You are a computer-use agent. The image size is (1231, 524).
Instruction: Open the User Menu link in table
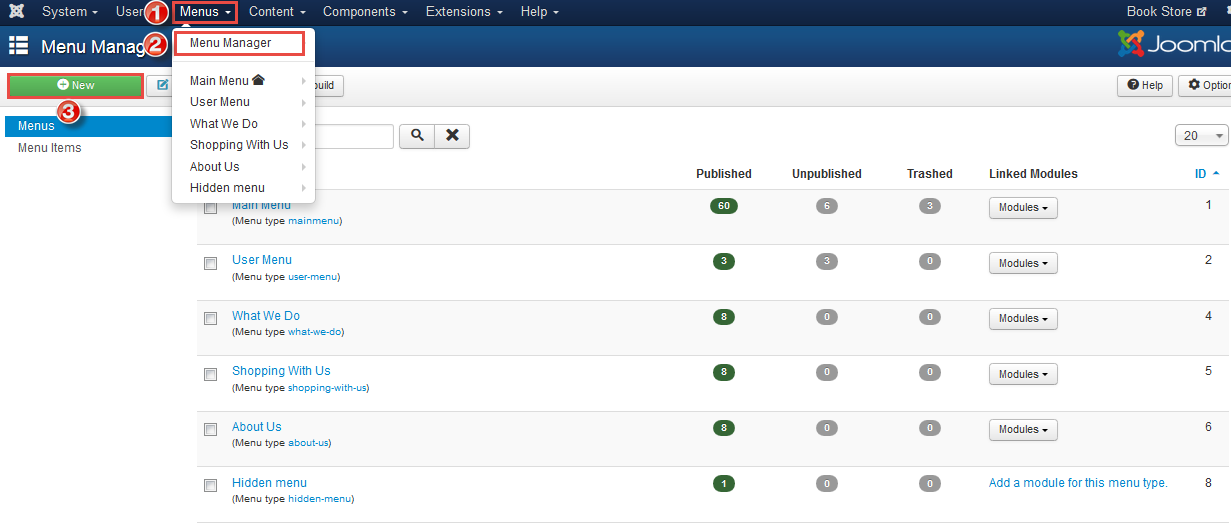click(262, 260)
